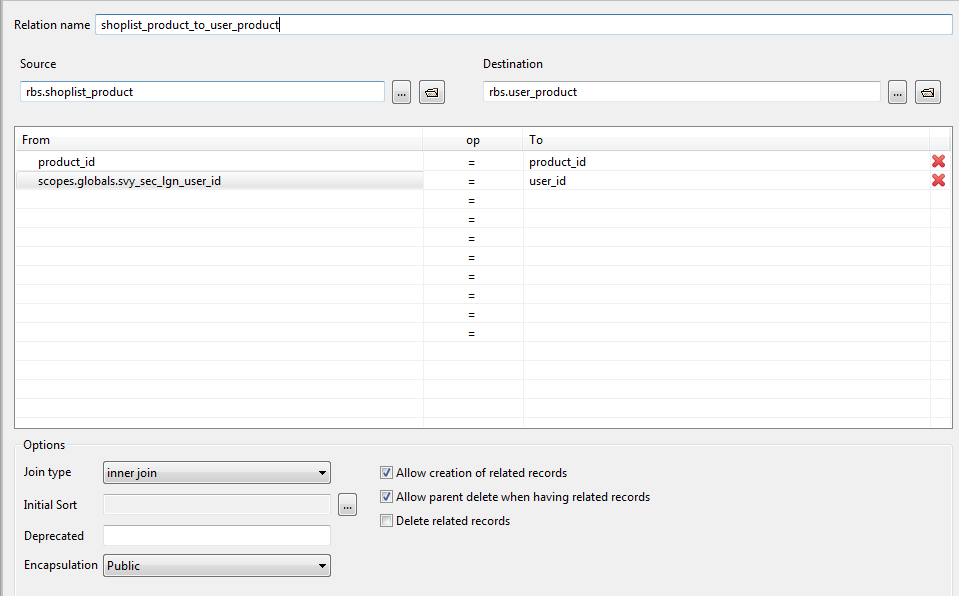The width and height of the screenshot is (959, 596).
Task: Enable Delete related records
Action: tap(387, 521)
